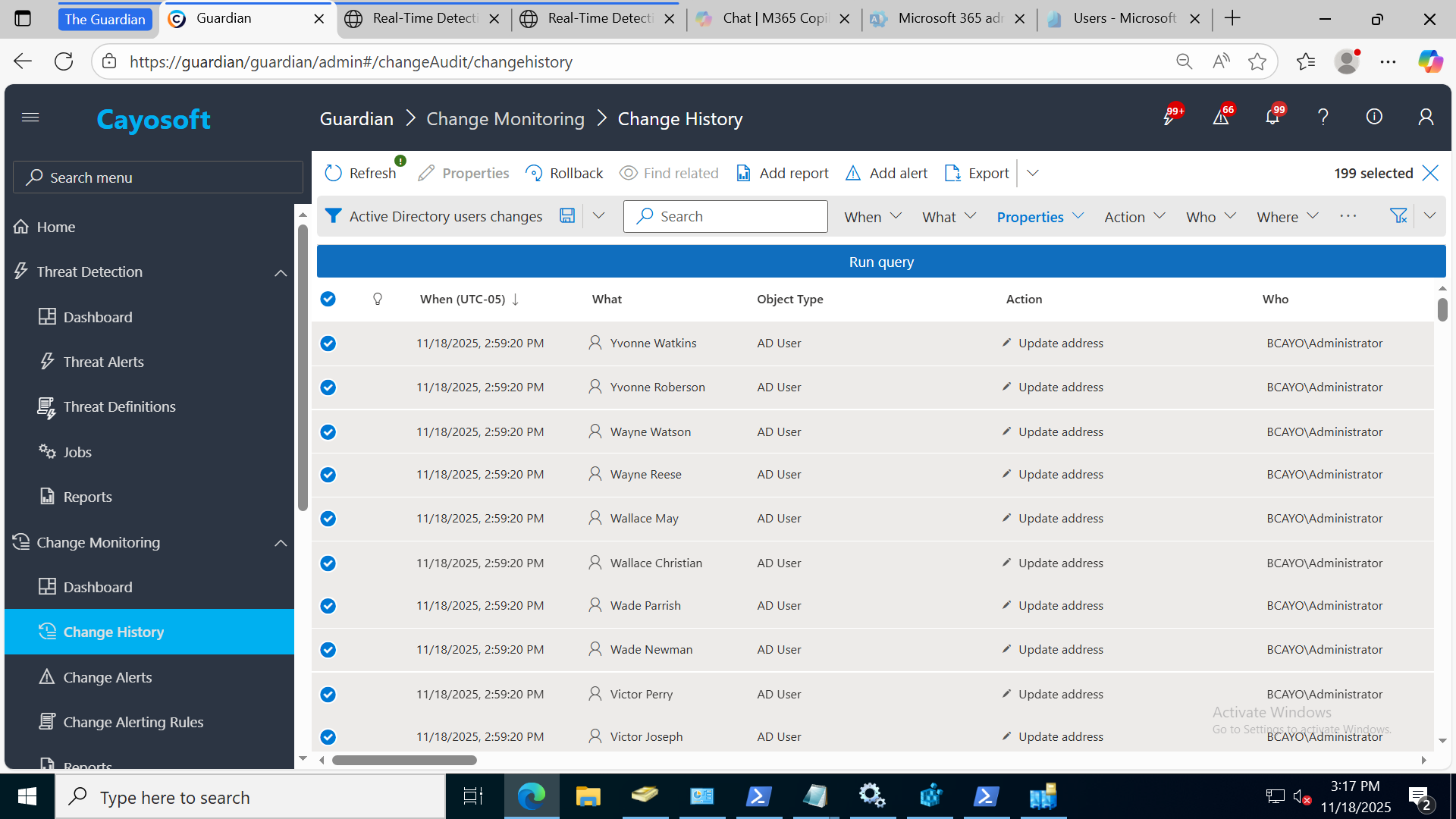Open the hamburger menu icon

30,118
